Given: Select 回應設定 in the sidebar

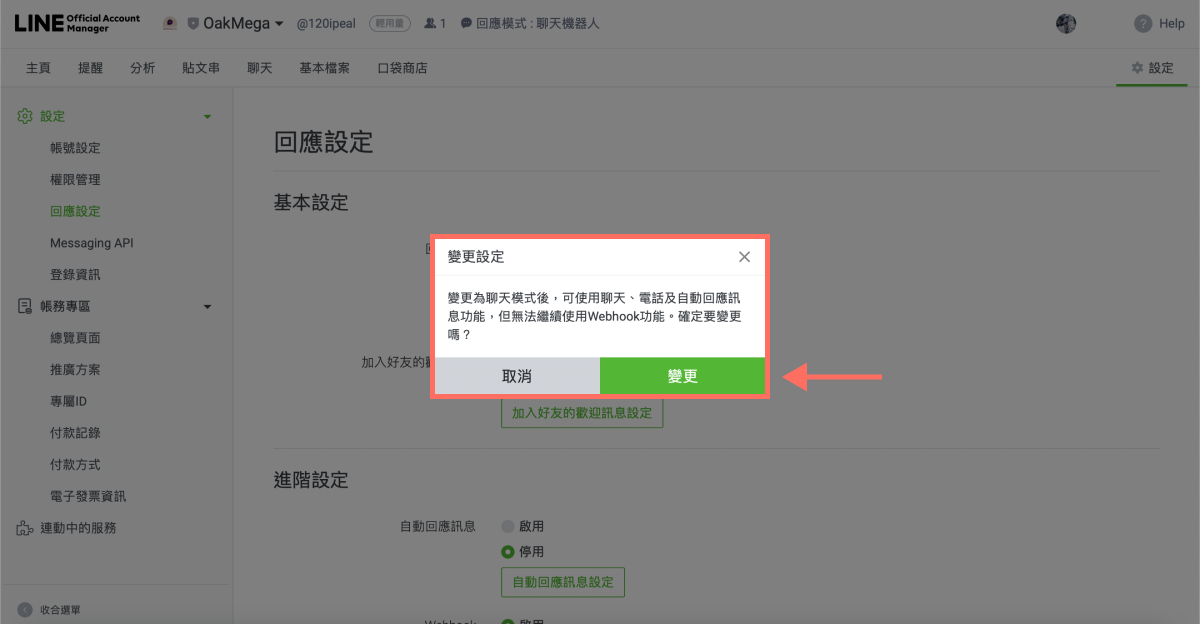Looking at the screenshot, I should coord(75,212).
